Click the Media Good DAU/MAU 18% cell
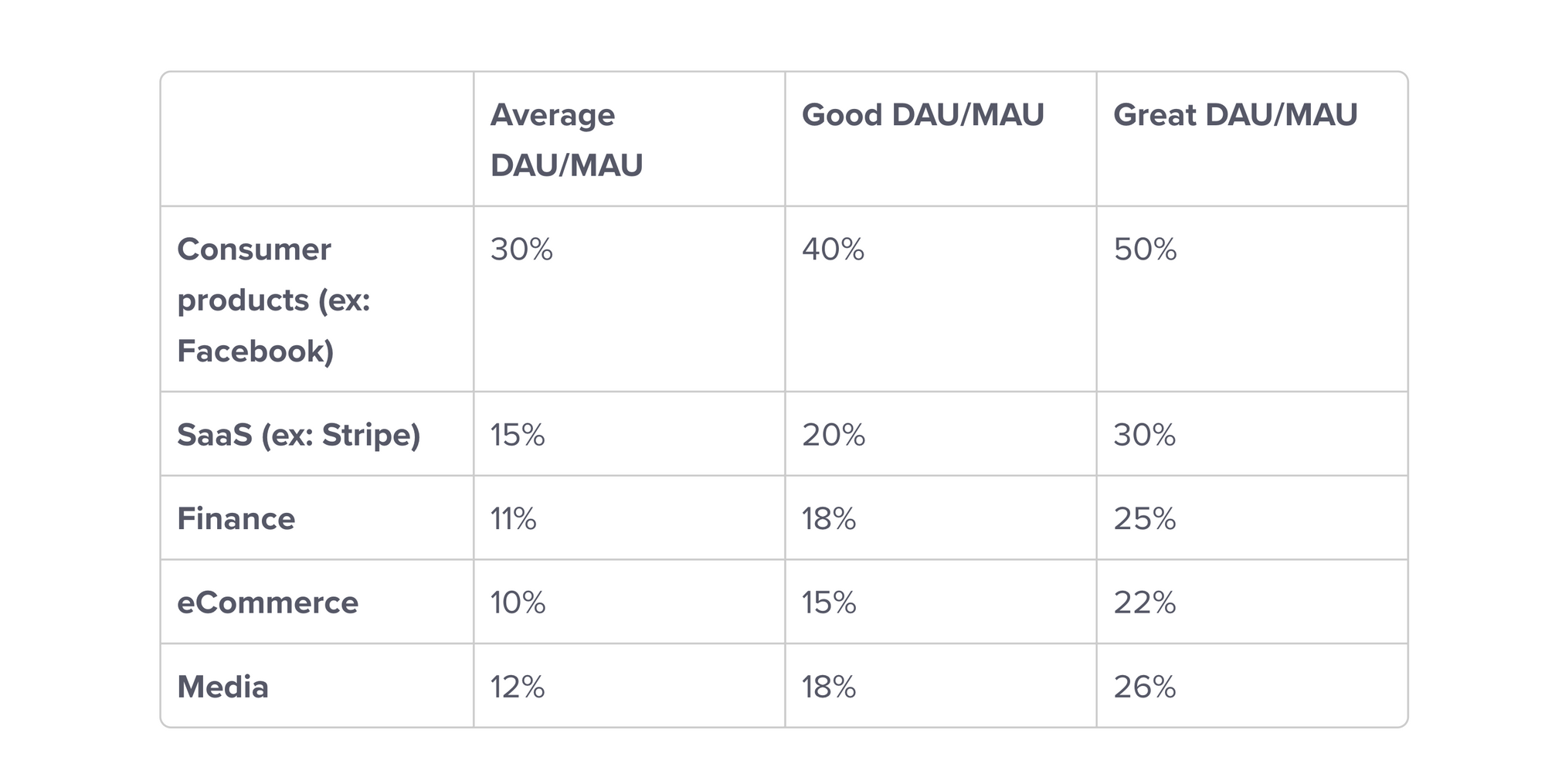This screenshot has width=1545, height=784. tap(828, 687)
